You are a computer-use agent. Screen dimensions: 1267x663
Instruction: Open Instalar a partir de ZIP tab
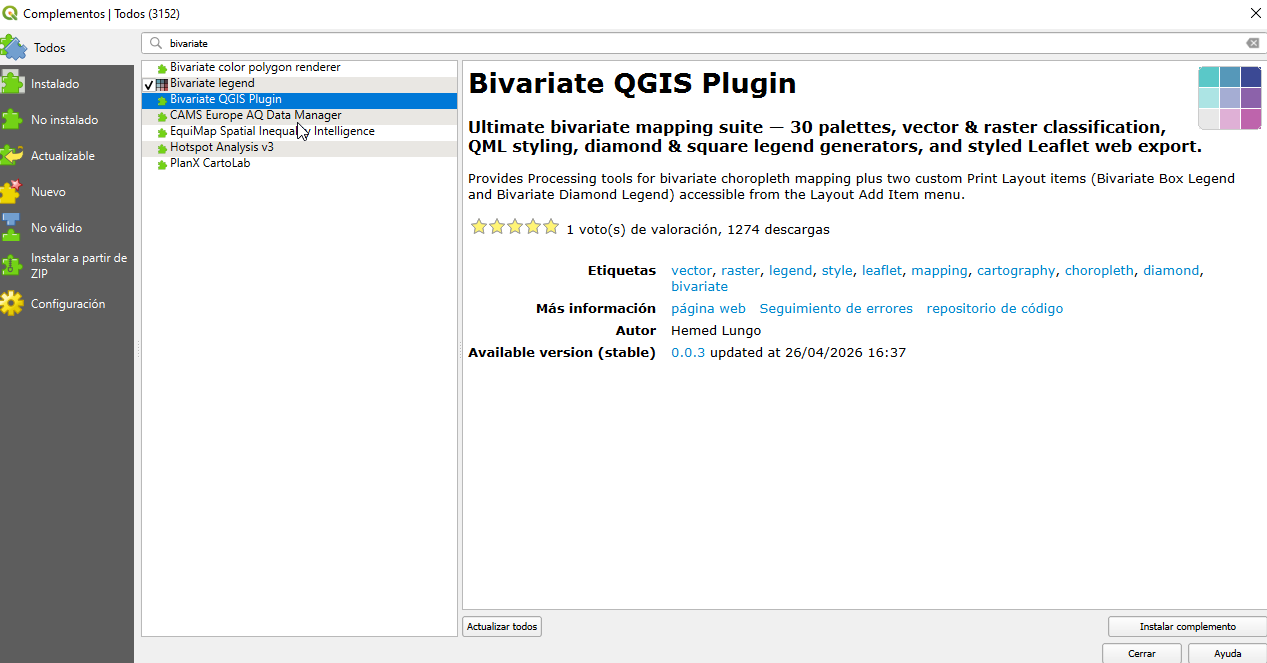(67, 265)
